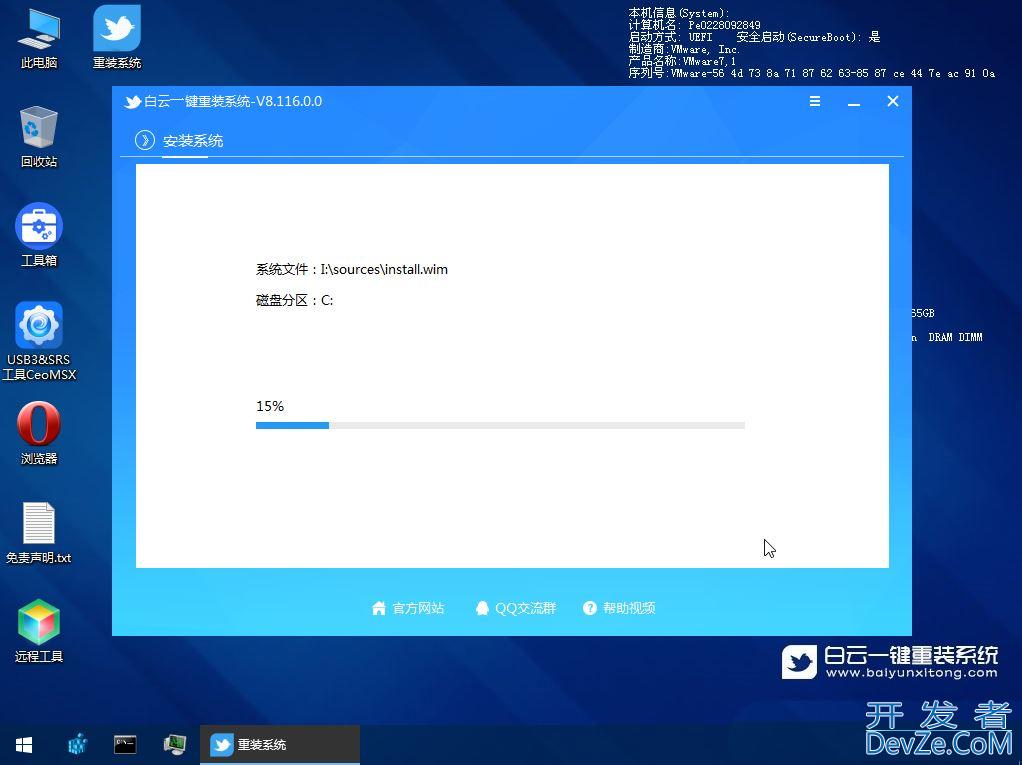The height and width of the screenshot is (765, 1022).
Task: Select the 重装系统 taskbar window button
Action: [280, 744]
